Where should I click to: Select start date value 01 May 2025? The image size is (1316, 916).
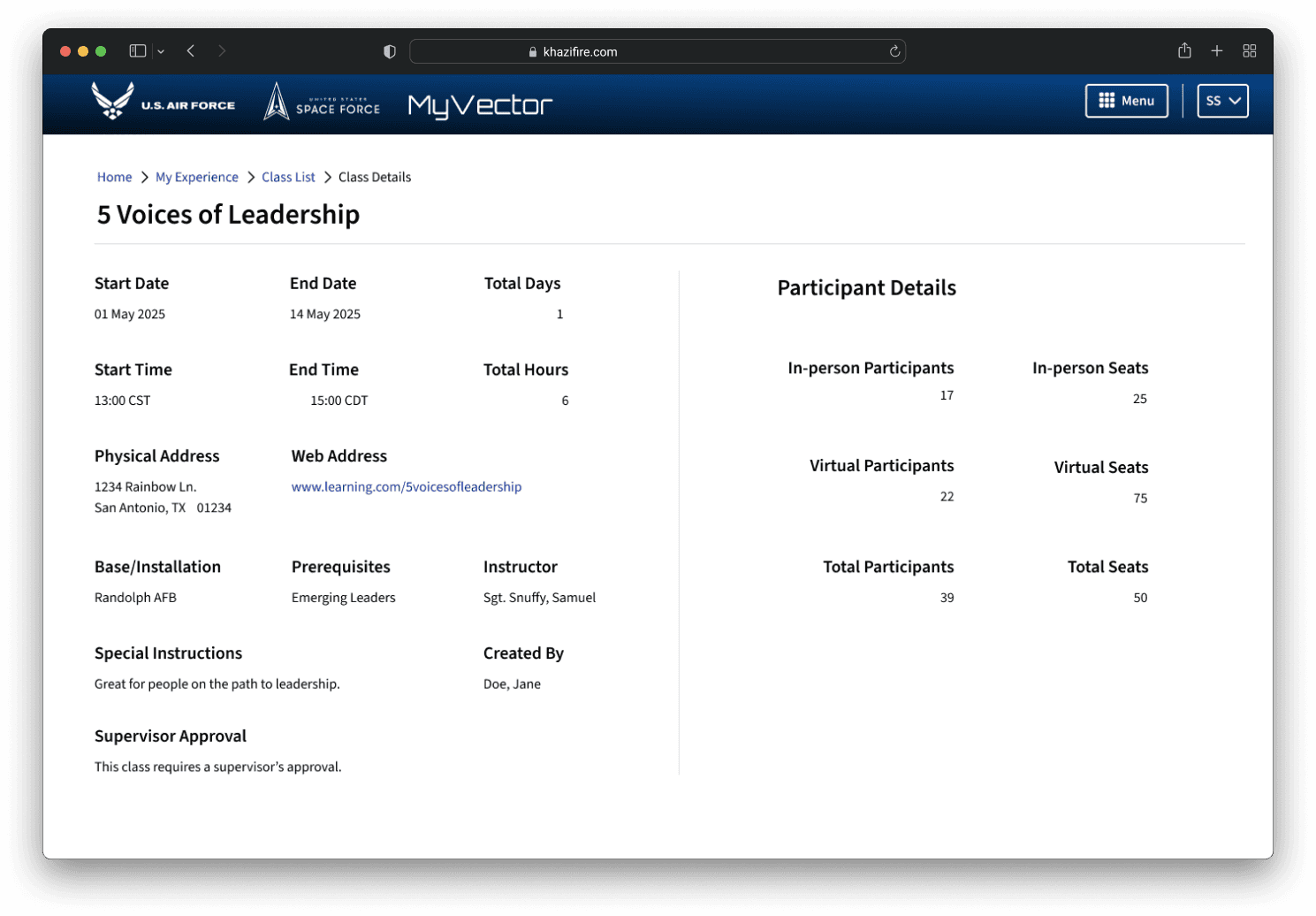click(x=130, y=314)
